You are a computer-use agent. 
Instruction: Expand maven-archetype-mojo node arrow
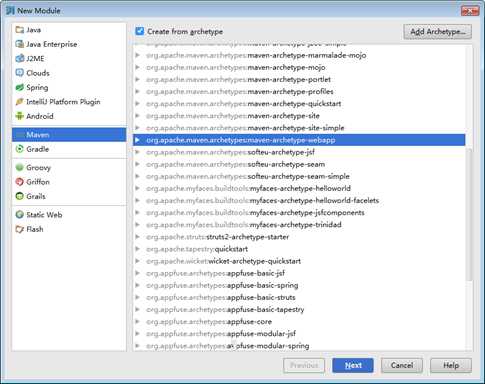coord(137,67)
